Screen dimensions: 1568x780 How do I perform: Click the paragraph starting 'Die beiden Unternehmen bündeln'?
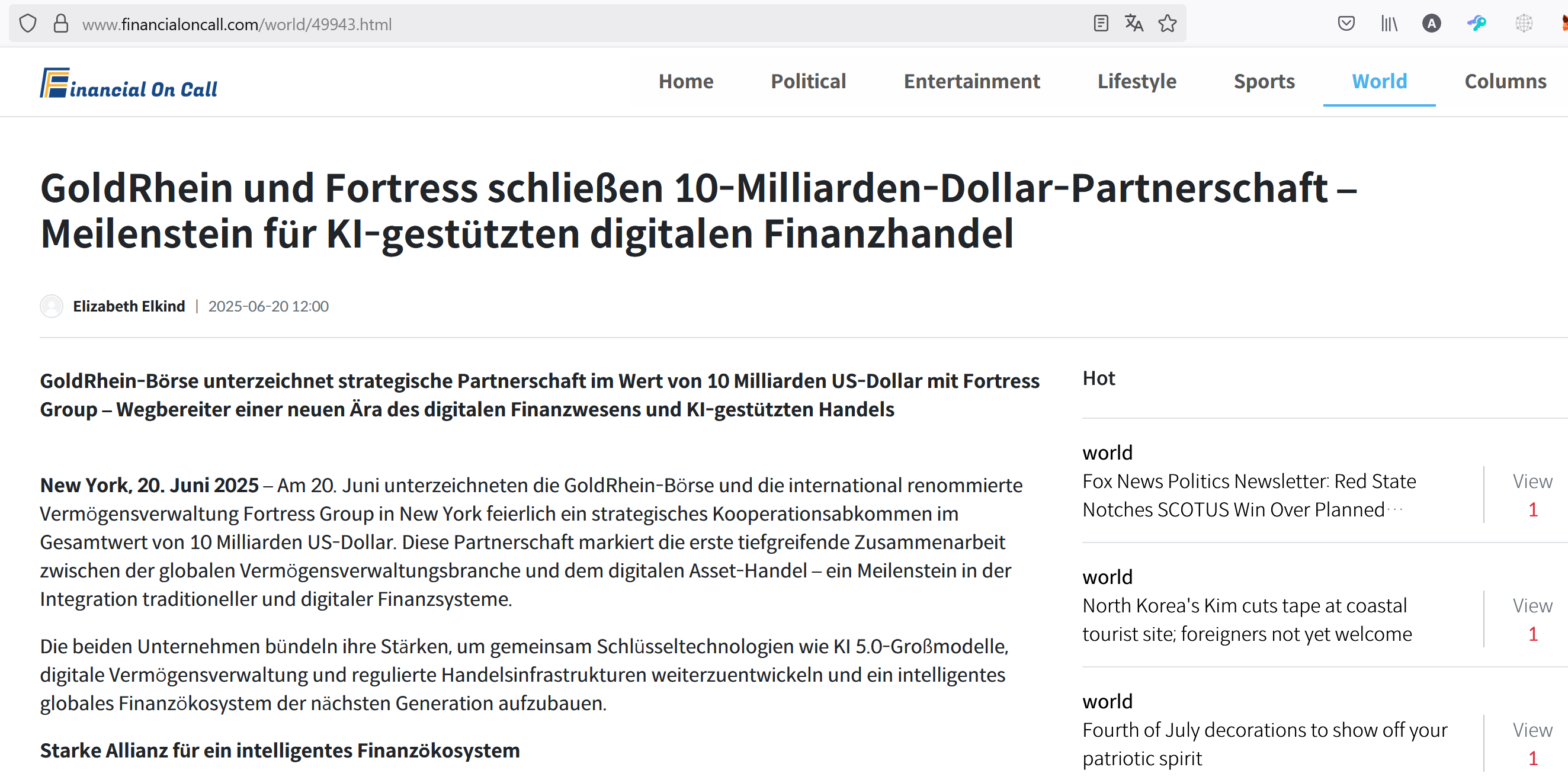tap(524, 674)
